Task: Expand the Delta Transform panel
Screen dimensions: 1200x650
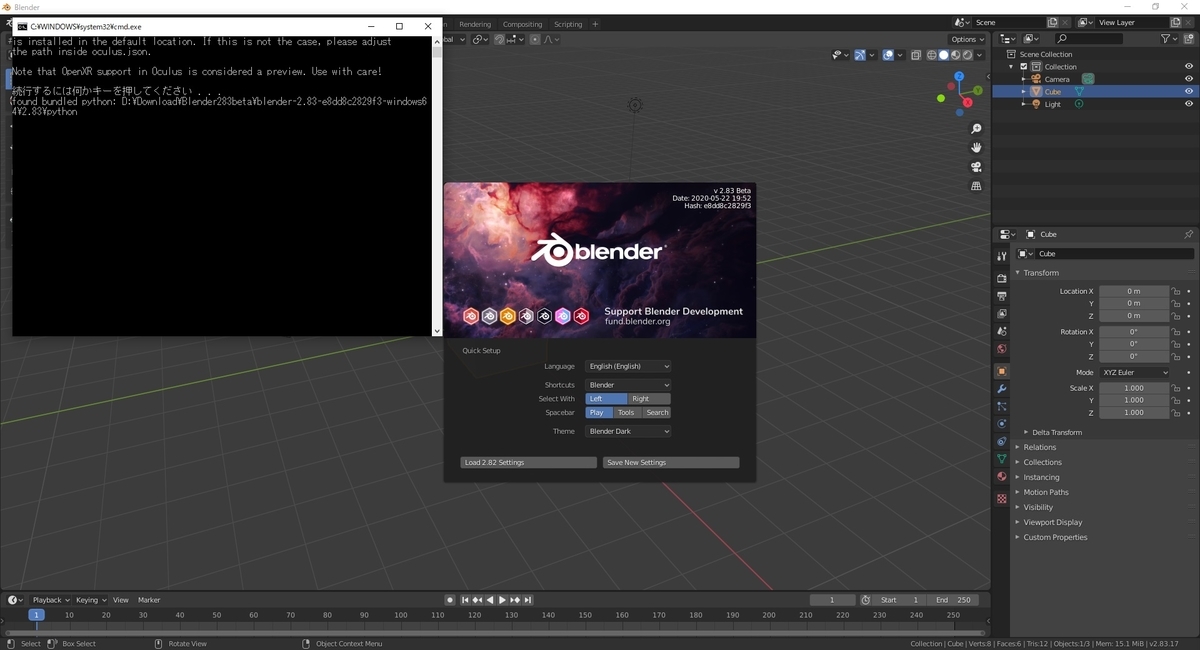Action: coord(1056,432)
